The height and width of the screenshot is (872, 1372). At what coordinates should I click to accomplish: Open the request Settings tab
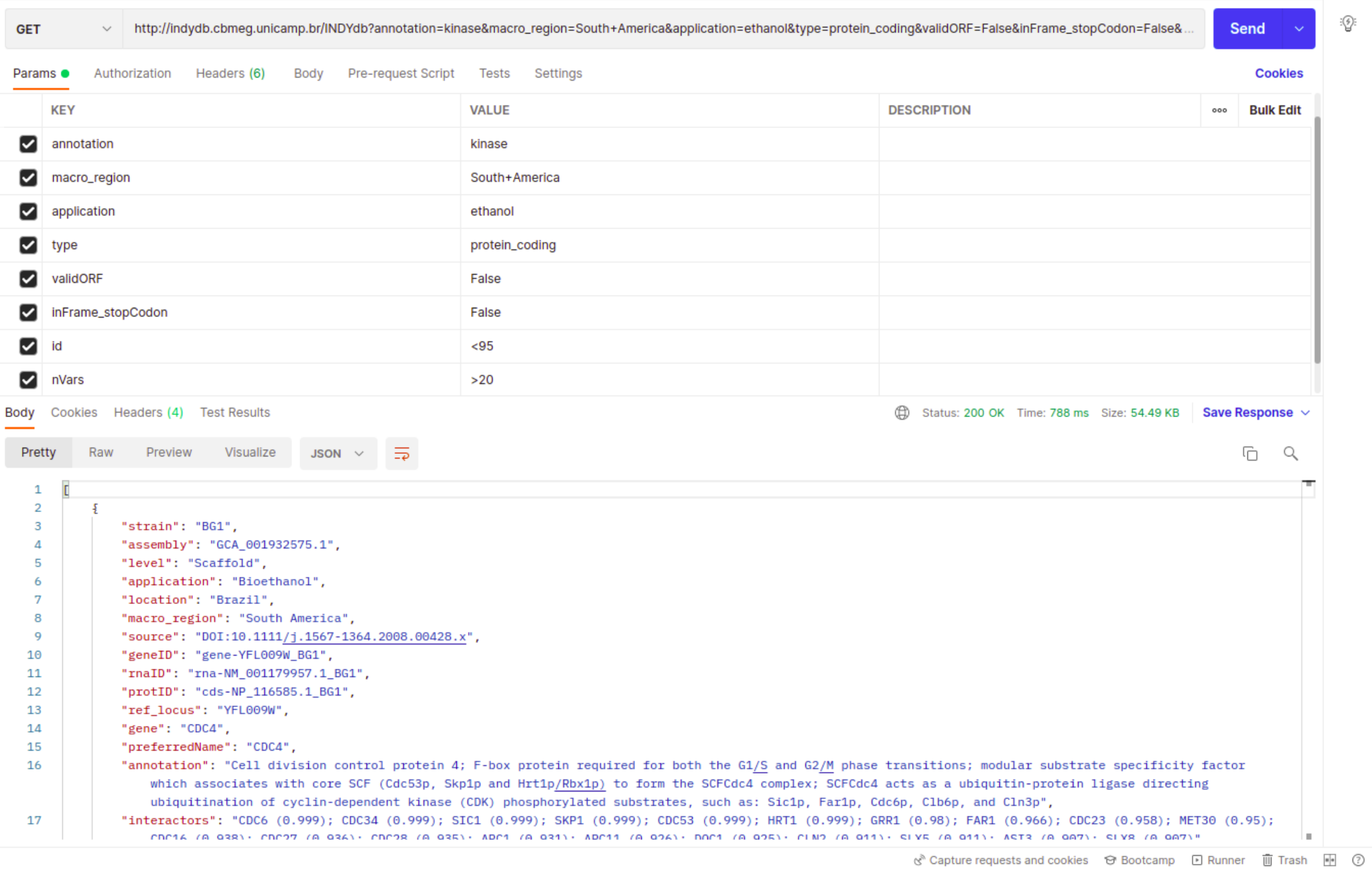(x=558, y=74)
